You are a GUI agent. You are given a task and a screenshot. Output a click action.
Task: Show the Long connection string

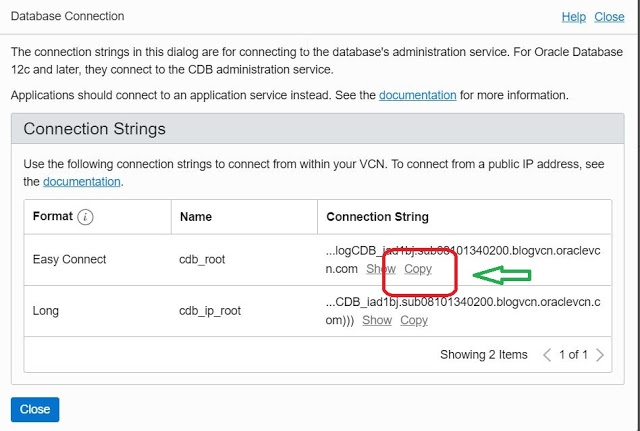click(377, 320)
